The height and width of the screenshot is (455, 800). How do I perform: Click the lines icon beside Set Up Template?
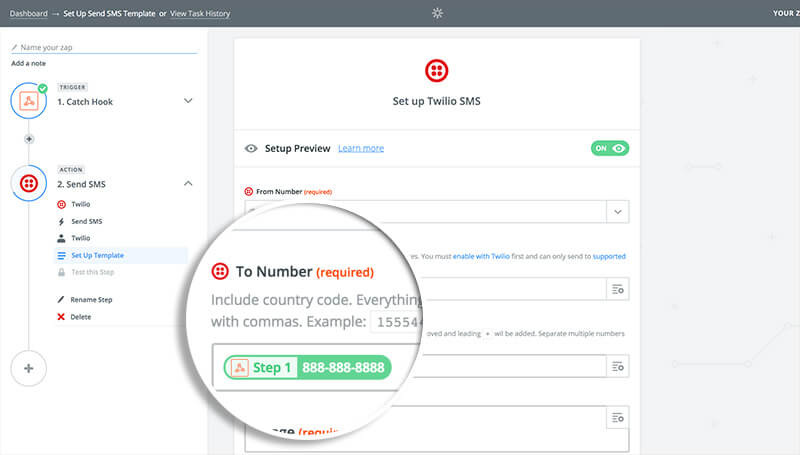pos(61,255)
